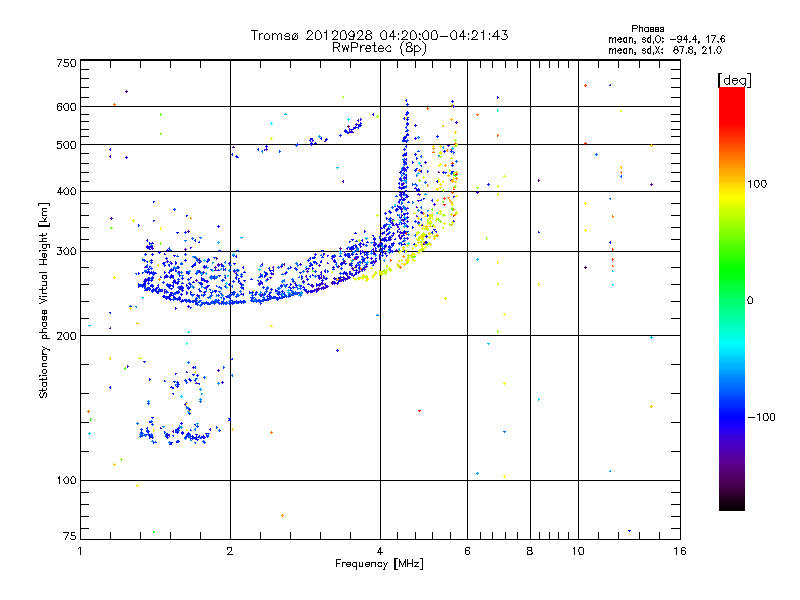Click the y-axis label '600'
800x600 pixels.
tap(67, 107)
